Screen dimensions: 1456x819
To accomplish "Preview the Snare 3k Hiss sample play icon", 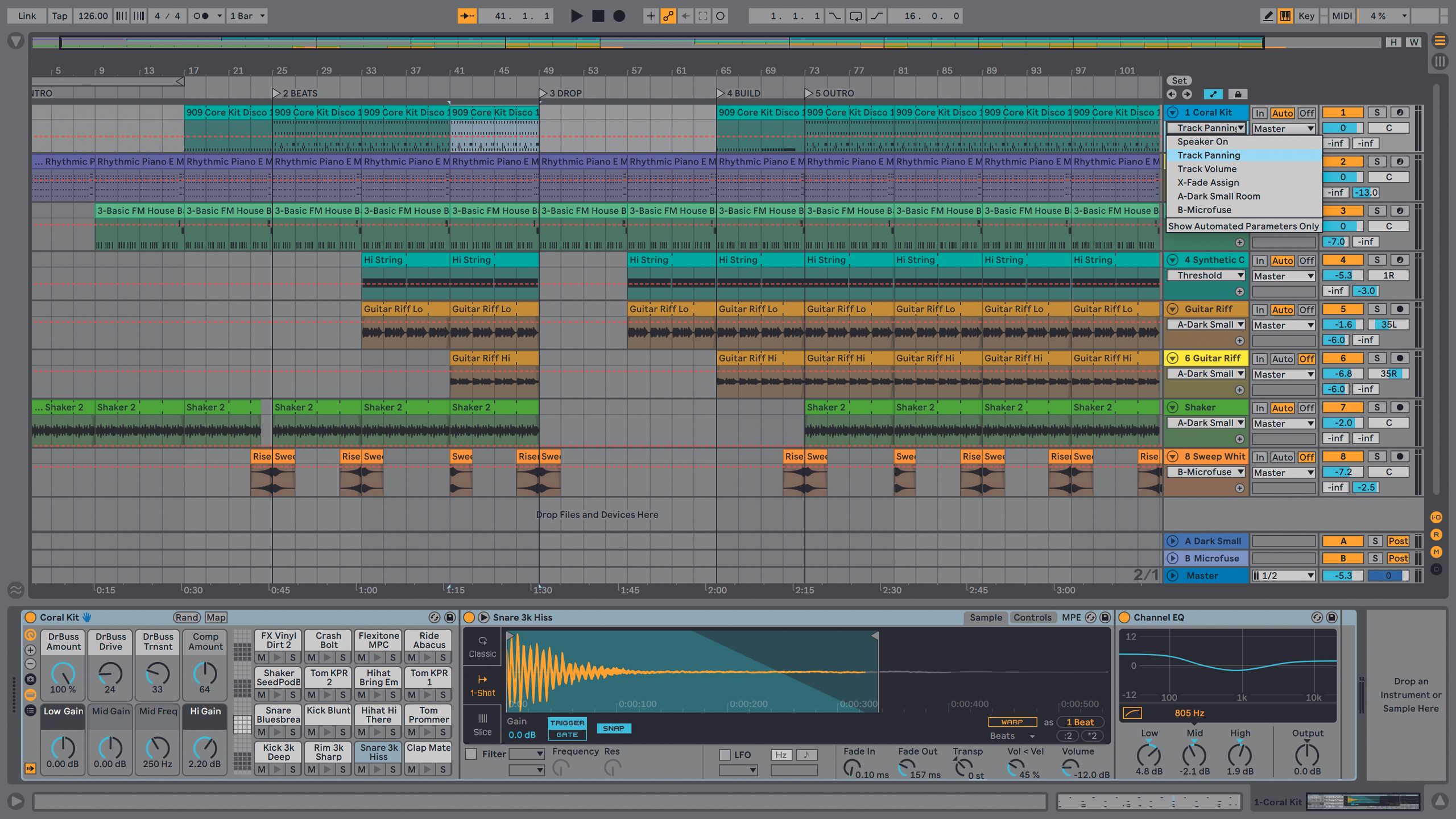I will [x=484, y=618].
